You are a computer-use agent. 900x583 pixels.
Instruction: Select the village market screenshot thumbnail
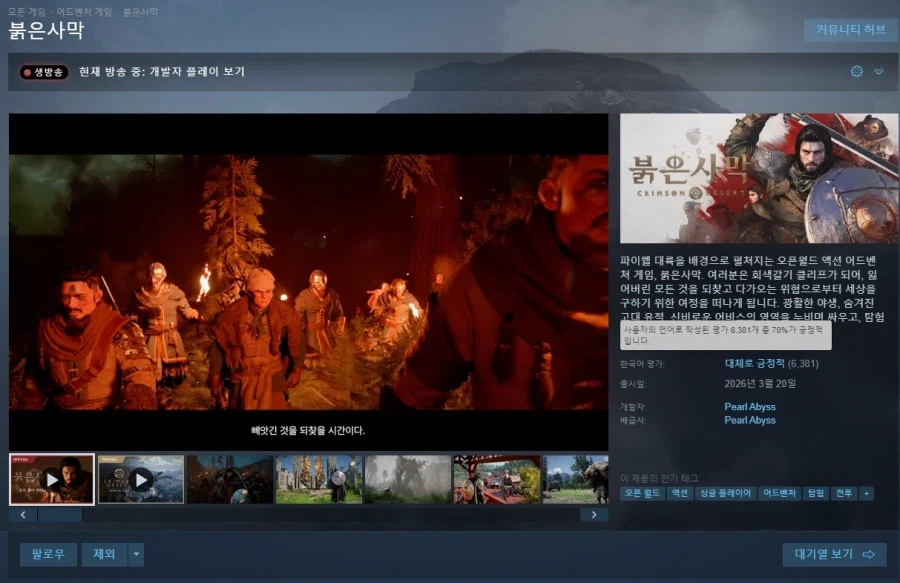tap(496, 479)
